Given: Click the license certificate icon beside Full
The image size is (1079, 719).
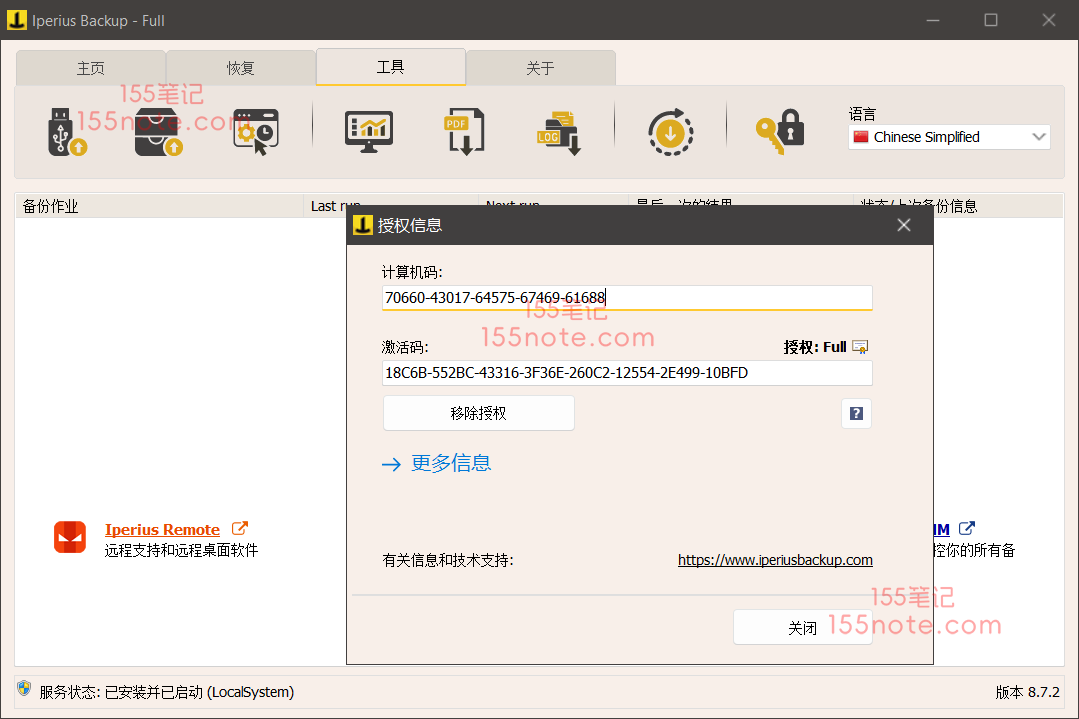Looking at the screenshot, I should 860,347.
